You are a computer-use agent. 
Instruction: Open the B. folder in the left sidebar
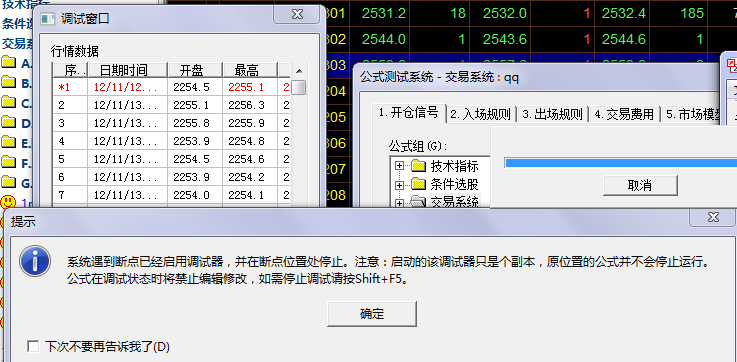pos(16,82)
